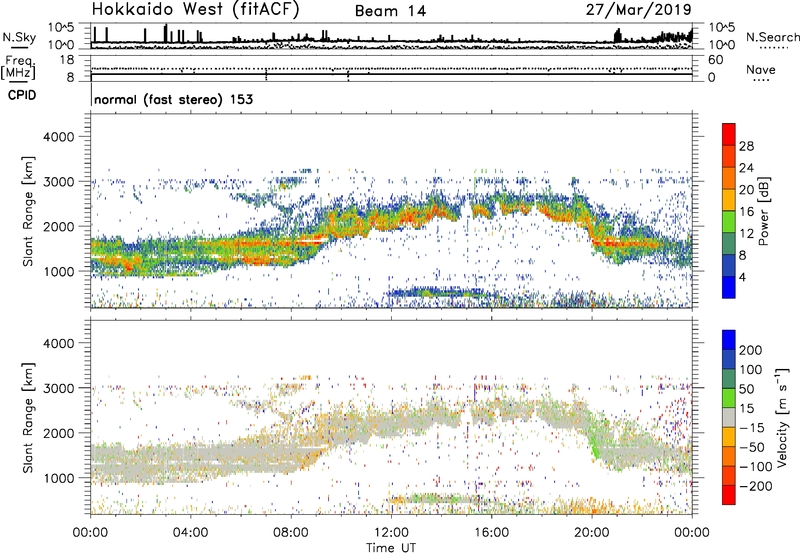Click the "20" label on Power colorbar
Viewport: 800px width, 554px height.
click(x=746, y=190)
